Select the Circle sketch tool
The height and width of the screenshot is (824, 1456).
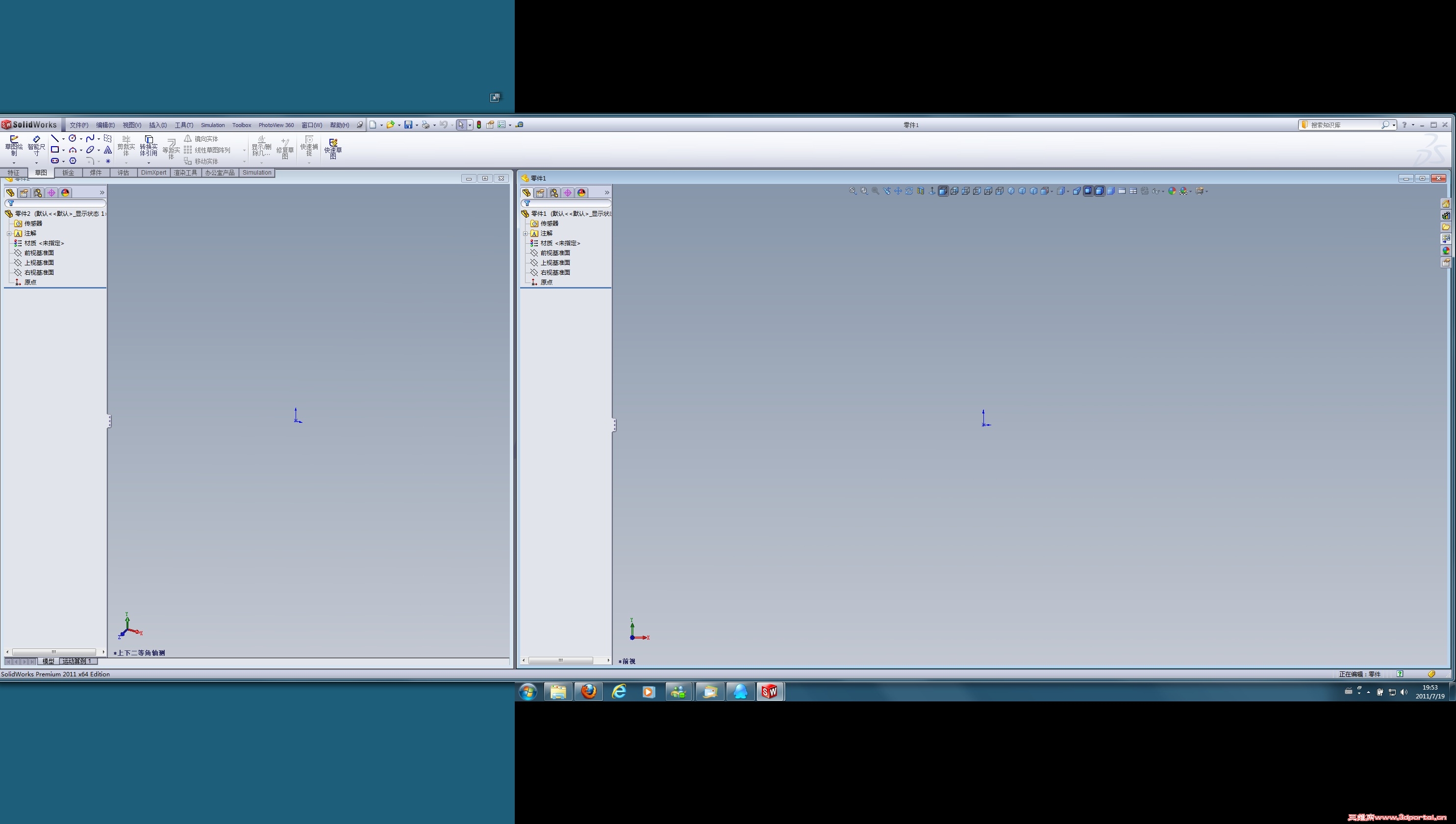point(73,139)
